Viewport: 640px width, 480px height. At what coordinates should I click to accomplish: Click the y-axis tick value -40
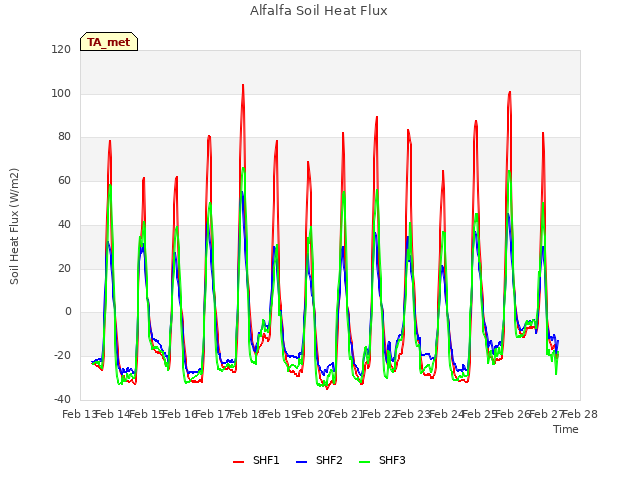click(62, 399)
